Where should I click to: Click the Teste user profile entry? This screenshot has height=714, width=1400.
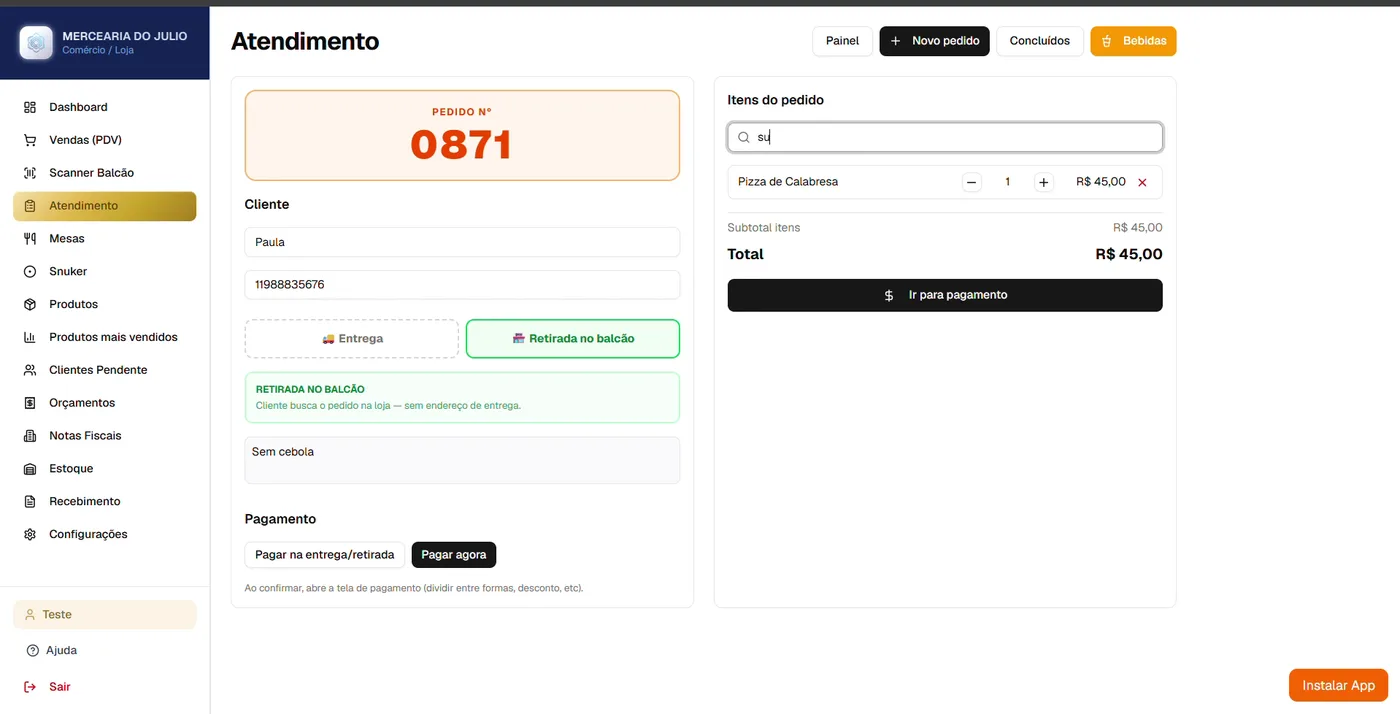coord(105,615)
